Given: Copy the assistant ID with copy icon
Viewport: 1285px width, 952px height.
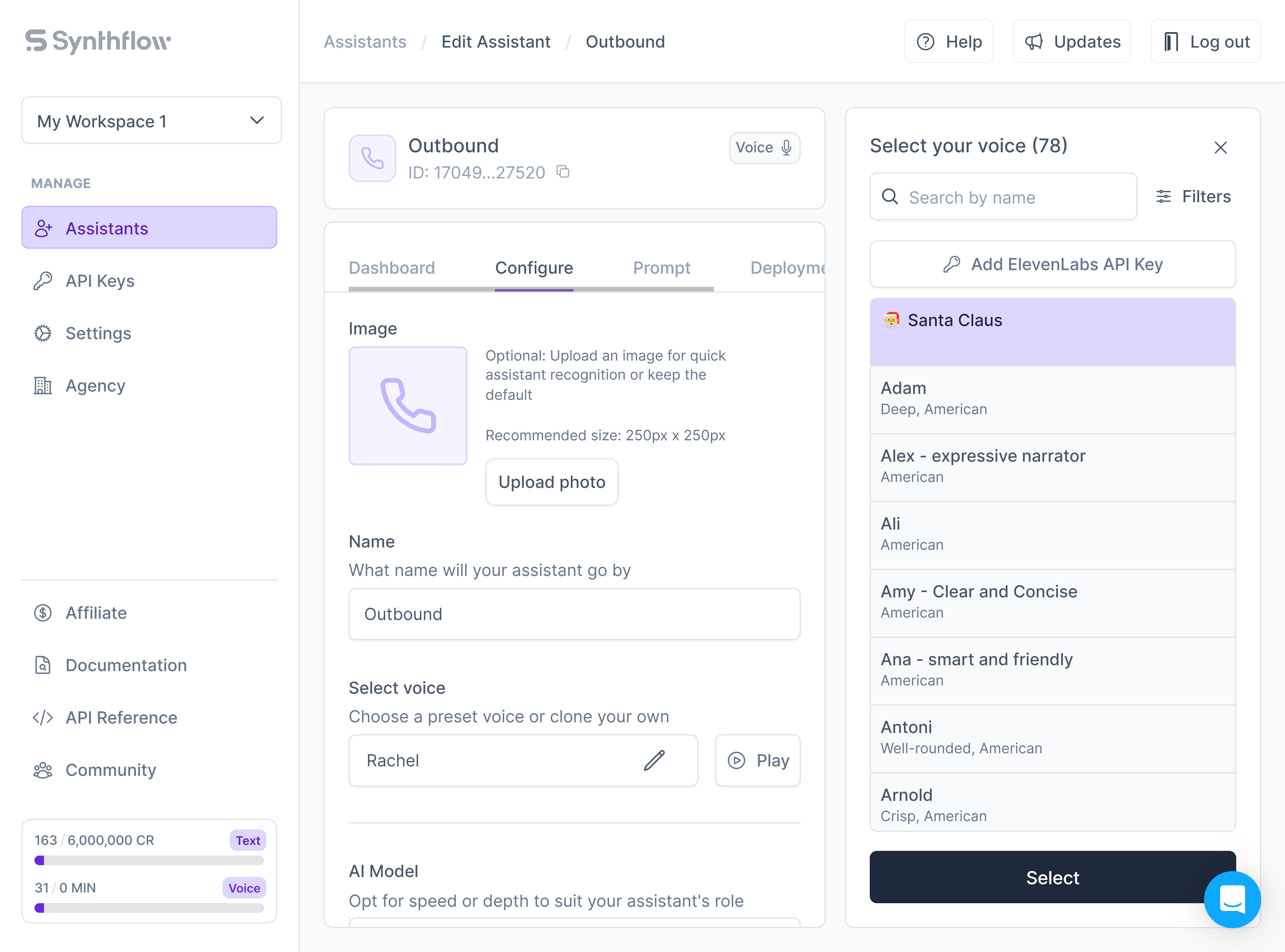Looking at the screenshot, I should (x=563, y=172).
